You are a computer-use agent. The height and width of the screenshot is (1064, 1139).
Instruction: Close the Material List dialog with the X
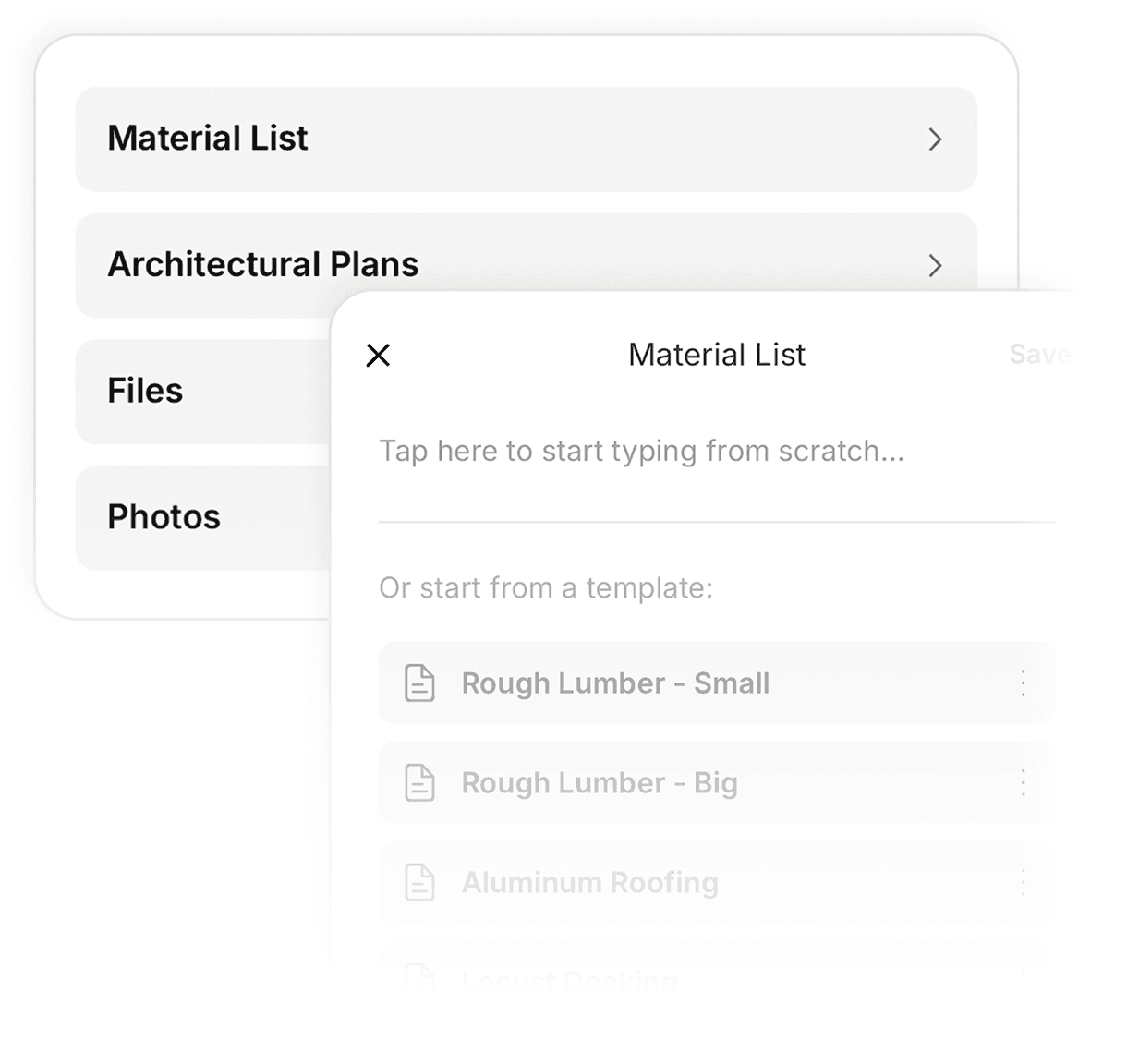click(378, 355)
